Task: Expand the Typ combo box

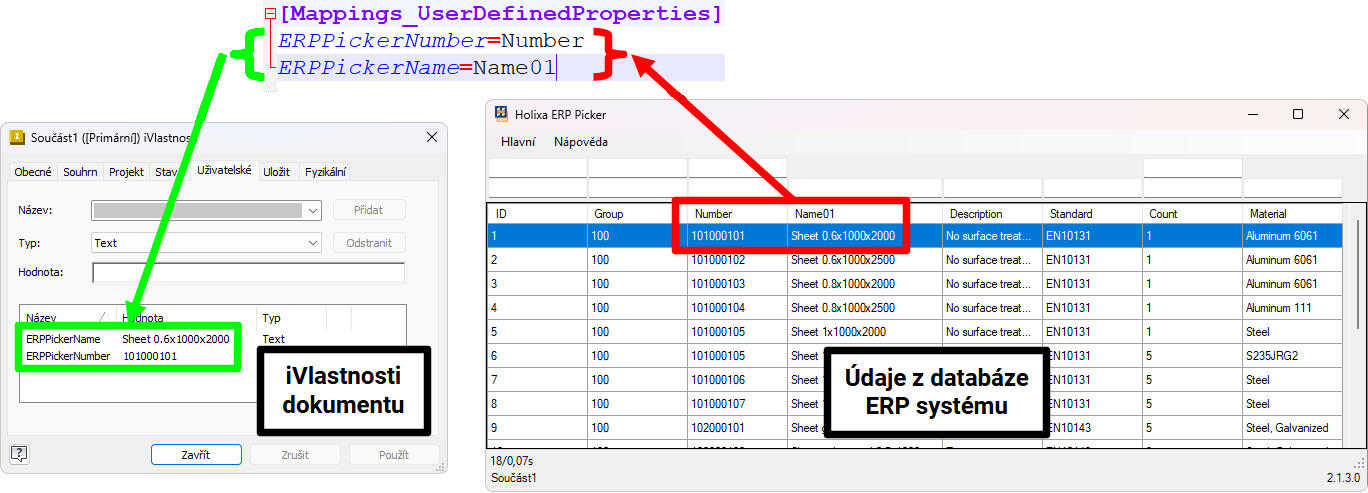Action: pyautogui.click(x=313, y=242)
